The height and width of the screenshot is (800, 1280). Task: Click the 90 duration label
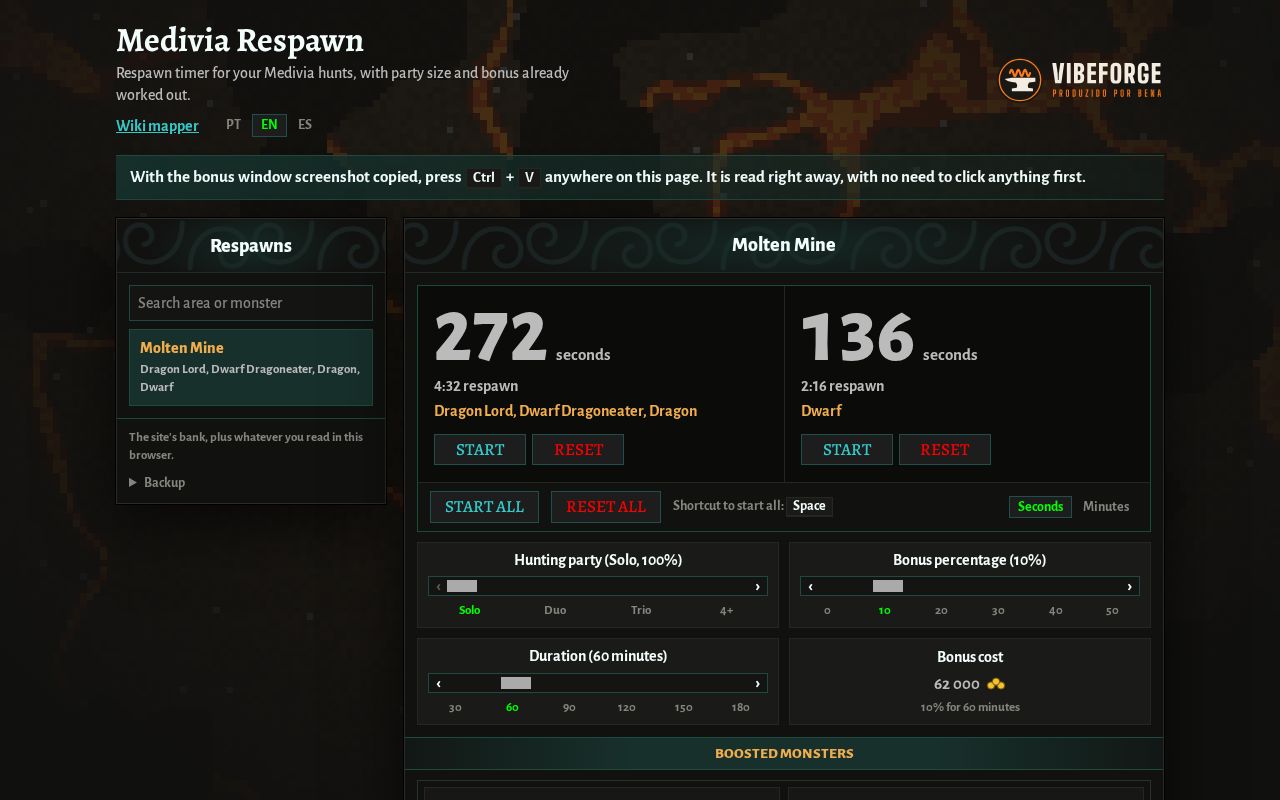[x=569, y=707]
